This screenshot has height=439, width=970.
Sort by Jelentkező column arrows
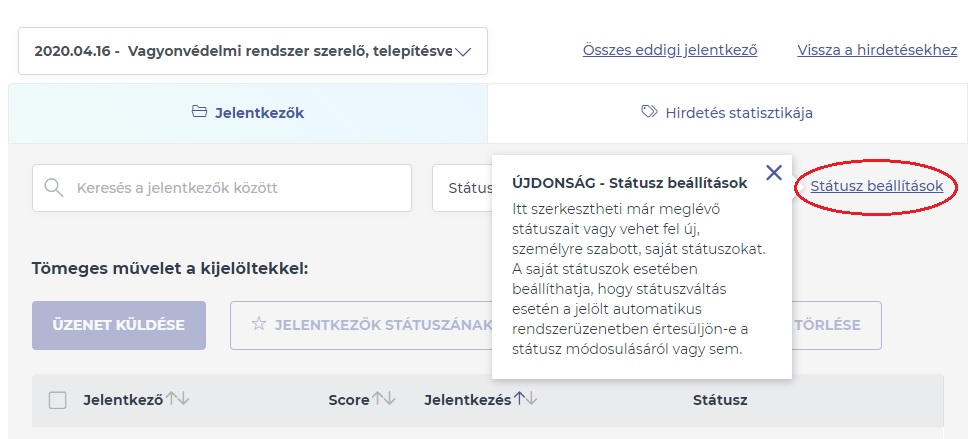[178, 399]
